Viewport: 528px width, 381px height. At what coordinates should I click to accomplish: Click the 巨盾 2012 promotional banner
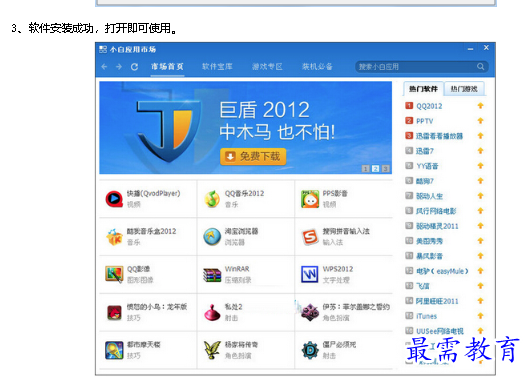pos(245,128)
